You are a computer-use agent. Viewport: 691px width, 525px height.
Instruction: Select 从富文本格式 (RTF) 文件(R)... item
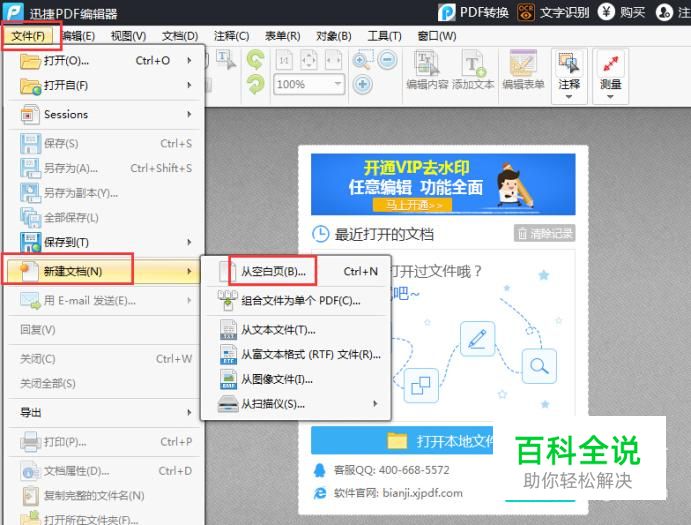(296, 354)
